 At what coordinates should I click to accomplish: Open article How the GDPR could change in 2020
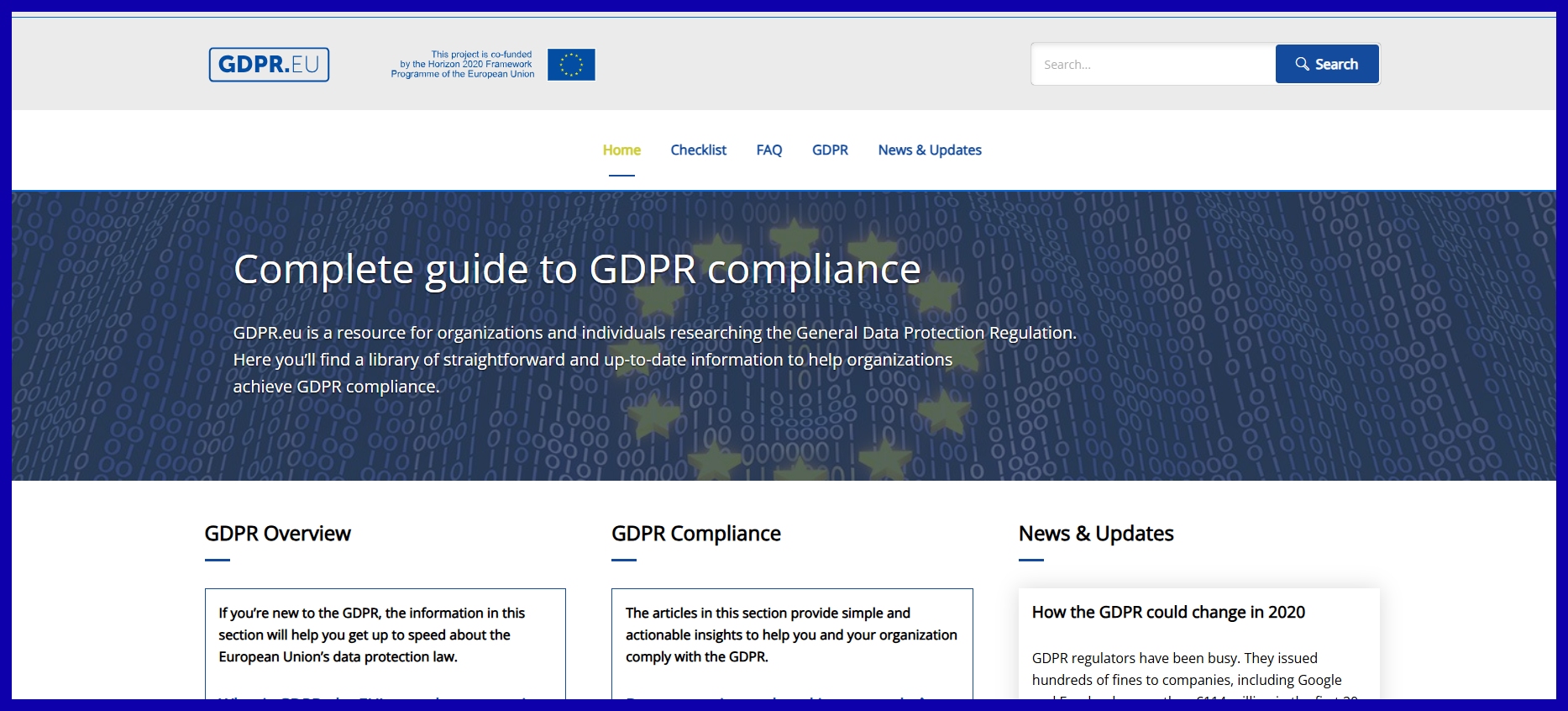pyautogui.click(x=1167, y=613)
